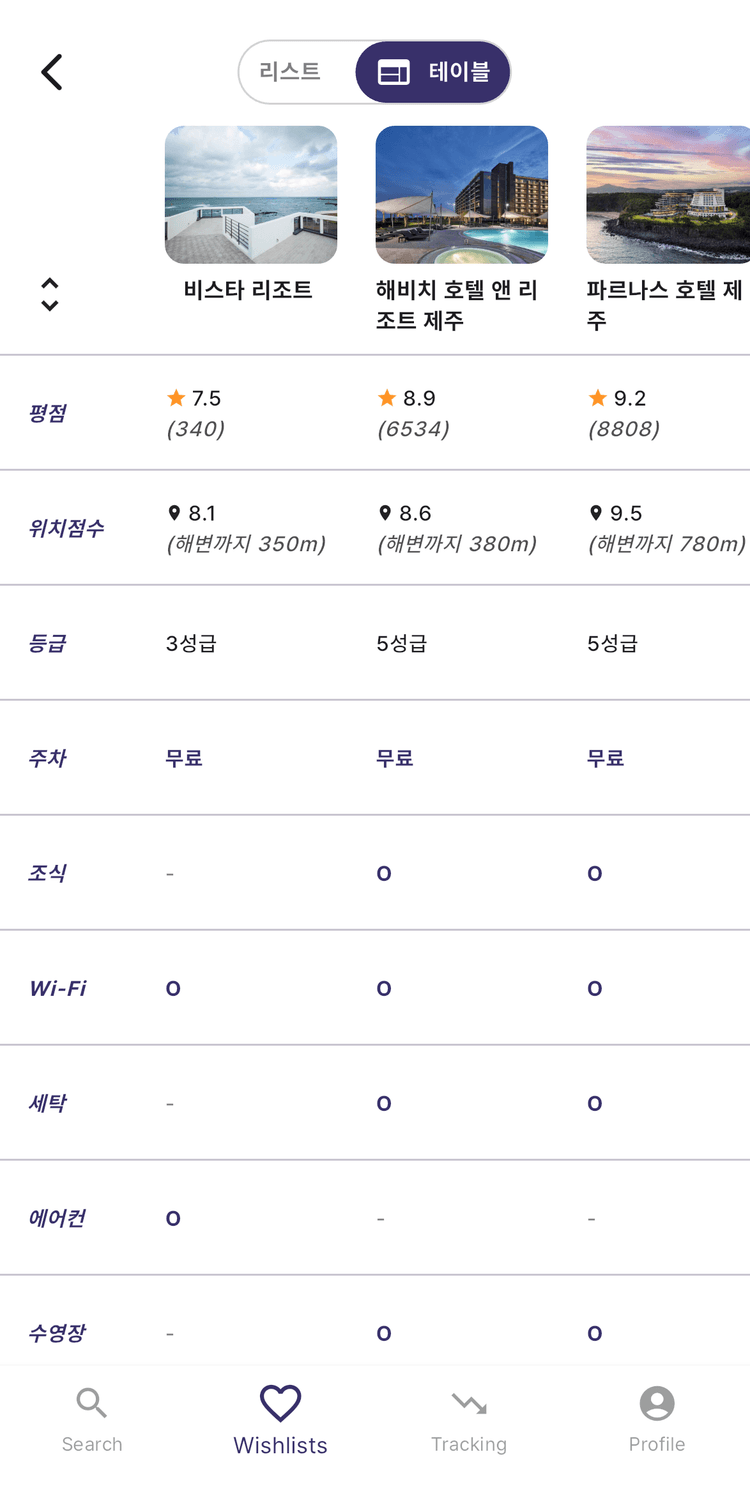Open the Tracking graph icon
Viewport: 750px width, 1503px height.
coord(468,1403)
